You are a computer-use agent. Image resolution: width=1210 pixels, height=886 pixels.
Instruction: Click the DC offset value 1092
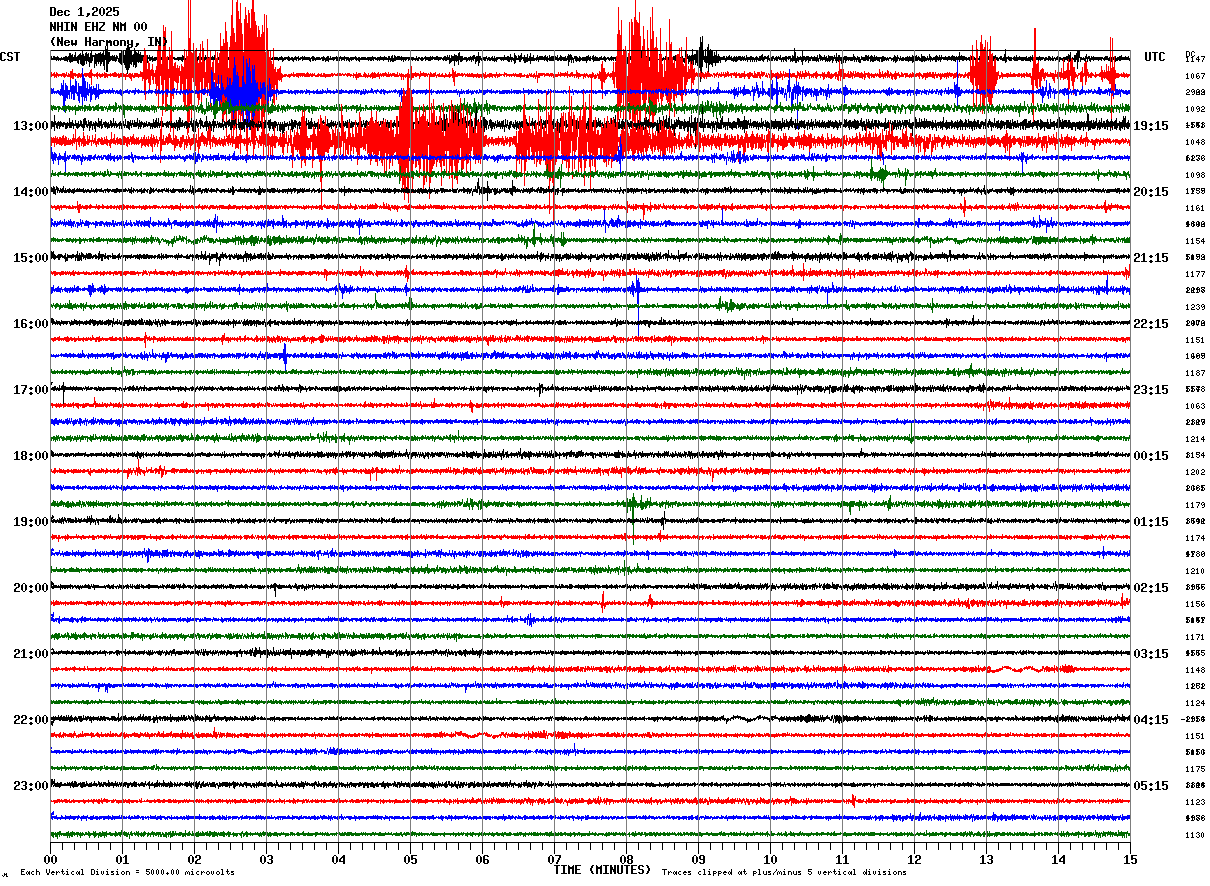[1195, 109]
